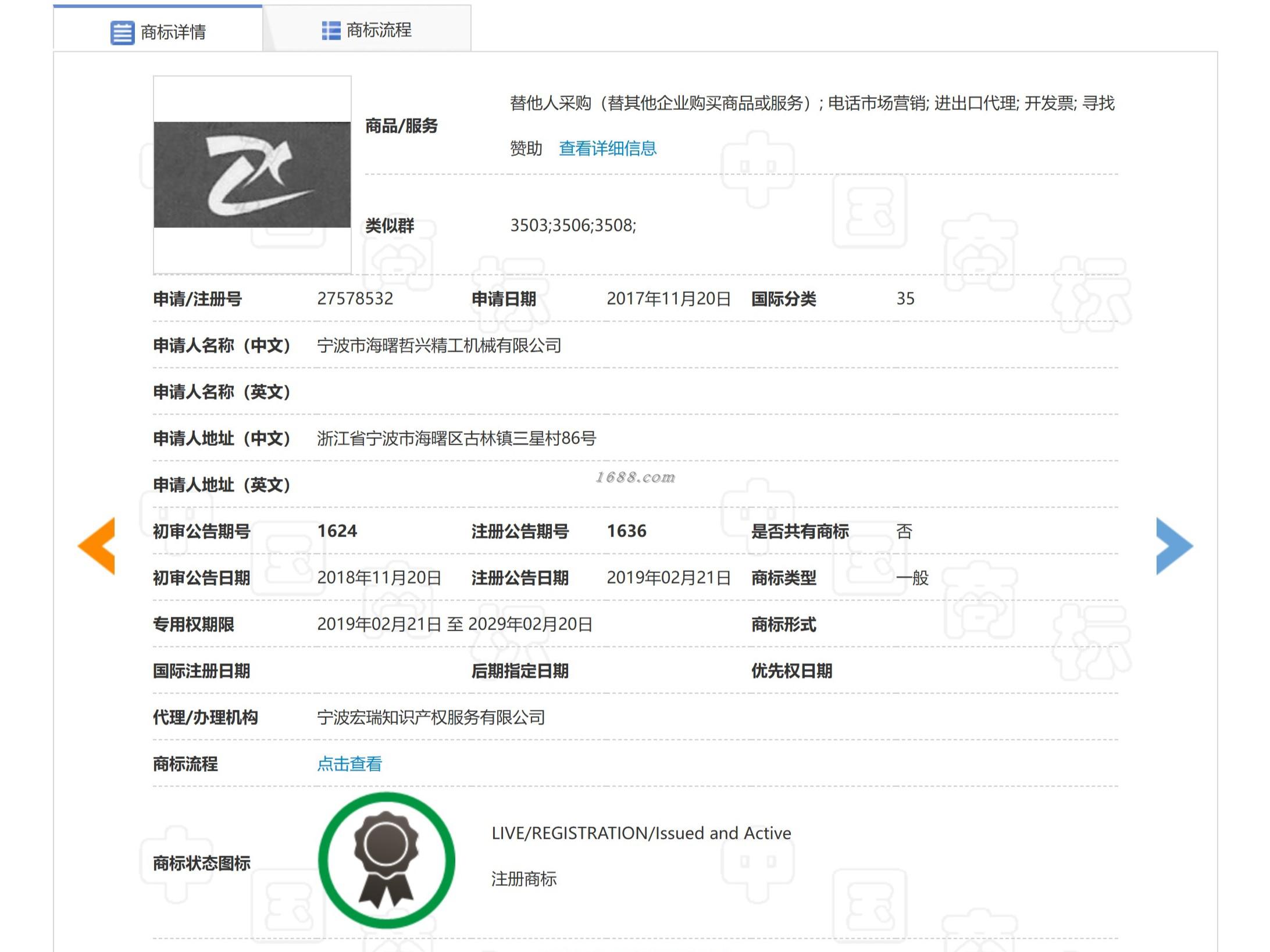Select exclusive right period 2019年02月21日 至 2029年02月20日
Image resolution: width=1270 pixels, height=952 pixels.
pos(455,624)
